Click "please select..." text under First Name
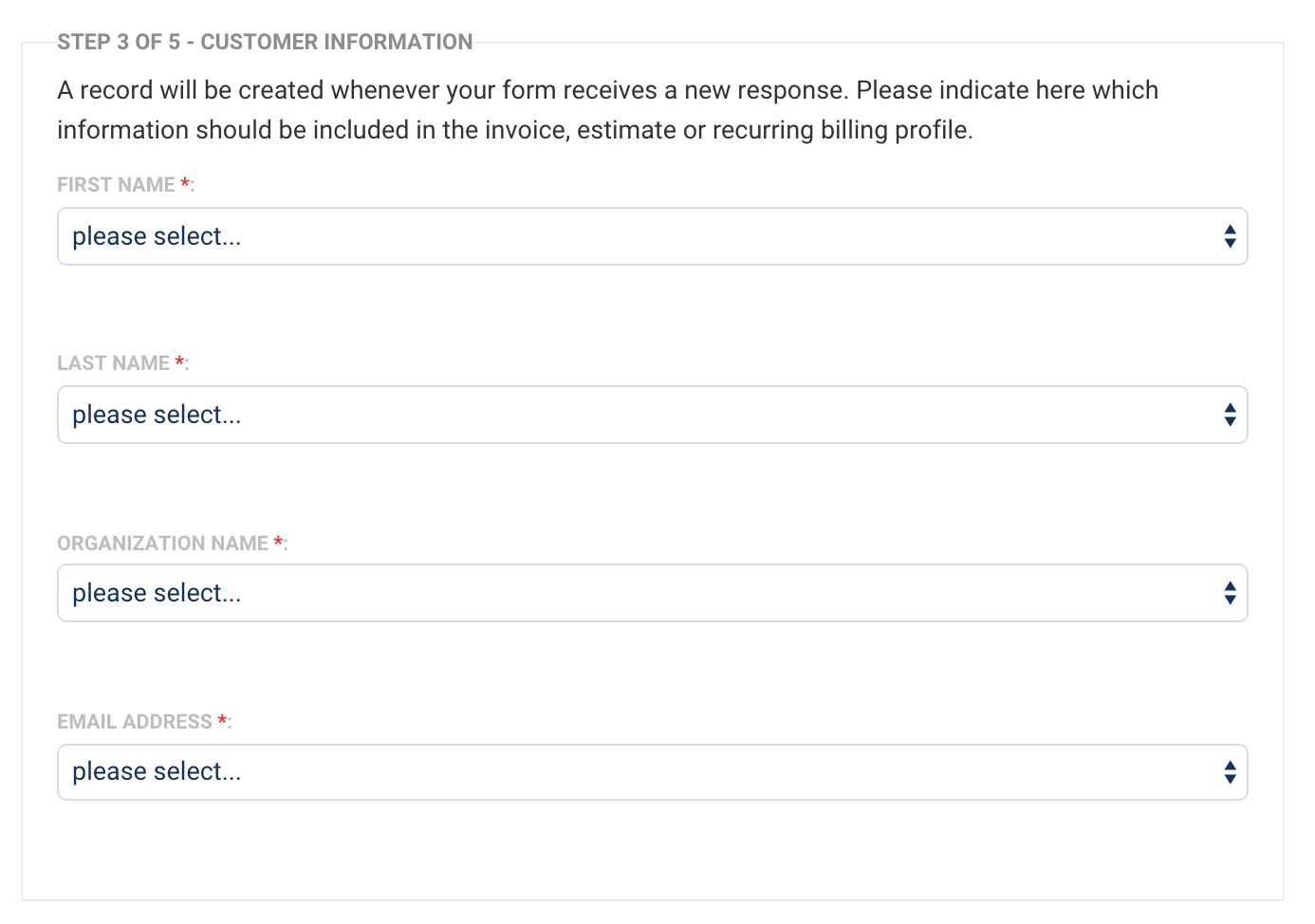This screenshot has width=1315, height=924. tap(157, 236)
